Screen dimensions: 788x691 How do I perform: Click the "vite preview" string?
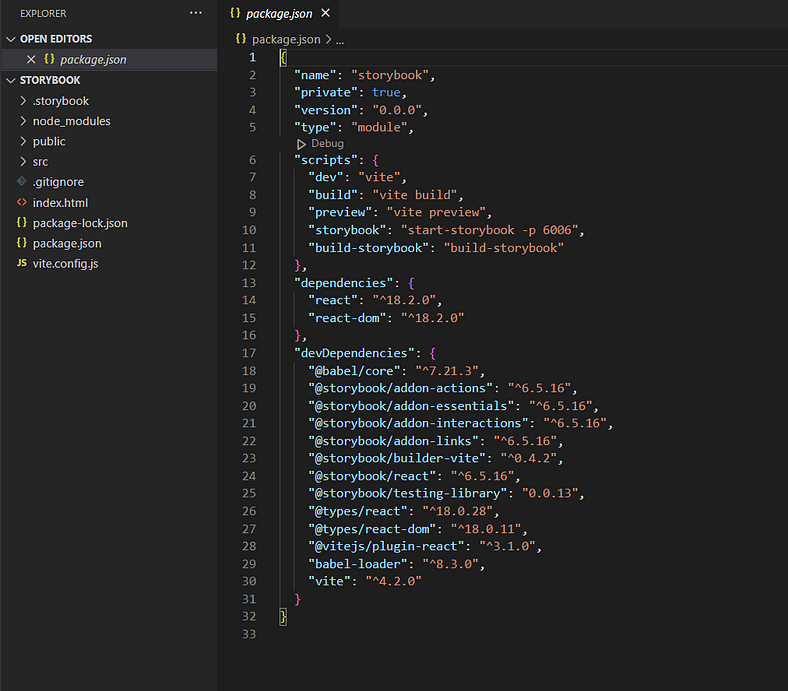[x=436, y=212]
